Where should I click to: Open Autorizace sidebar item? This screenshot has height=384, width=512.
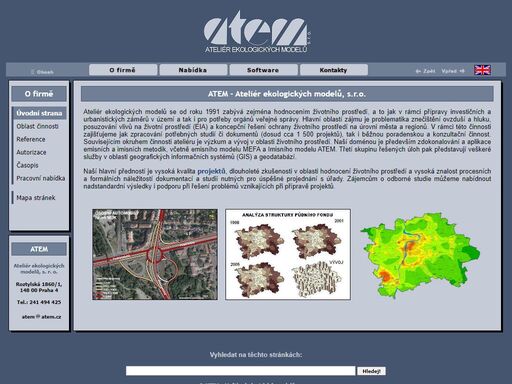(x=31, y=152)
